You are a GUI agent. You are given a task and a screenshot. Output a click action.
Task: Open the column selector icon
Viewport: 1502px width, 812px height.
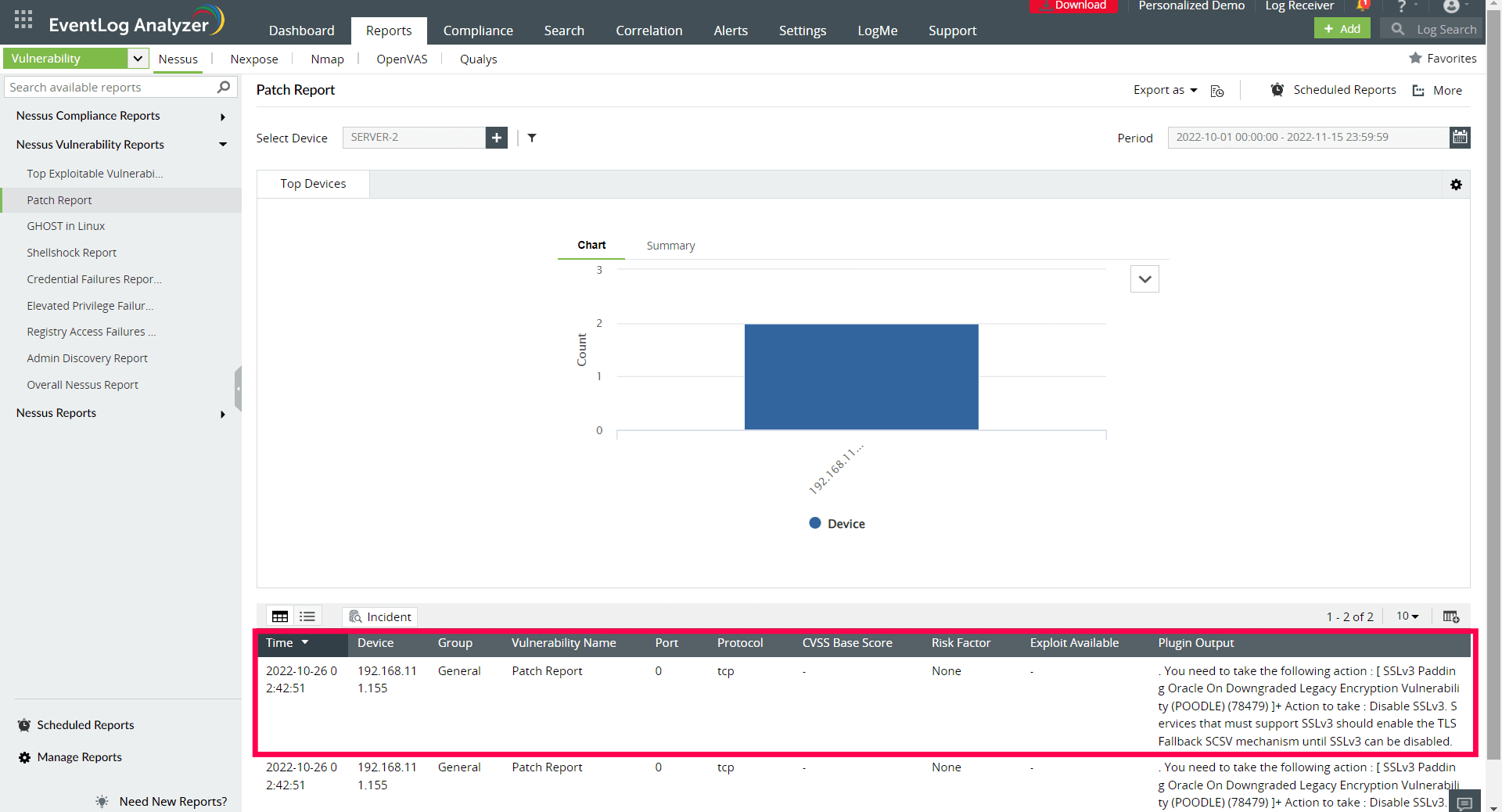click(x=1451, y=616)
